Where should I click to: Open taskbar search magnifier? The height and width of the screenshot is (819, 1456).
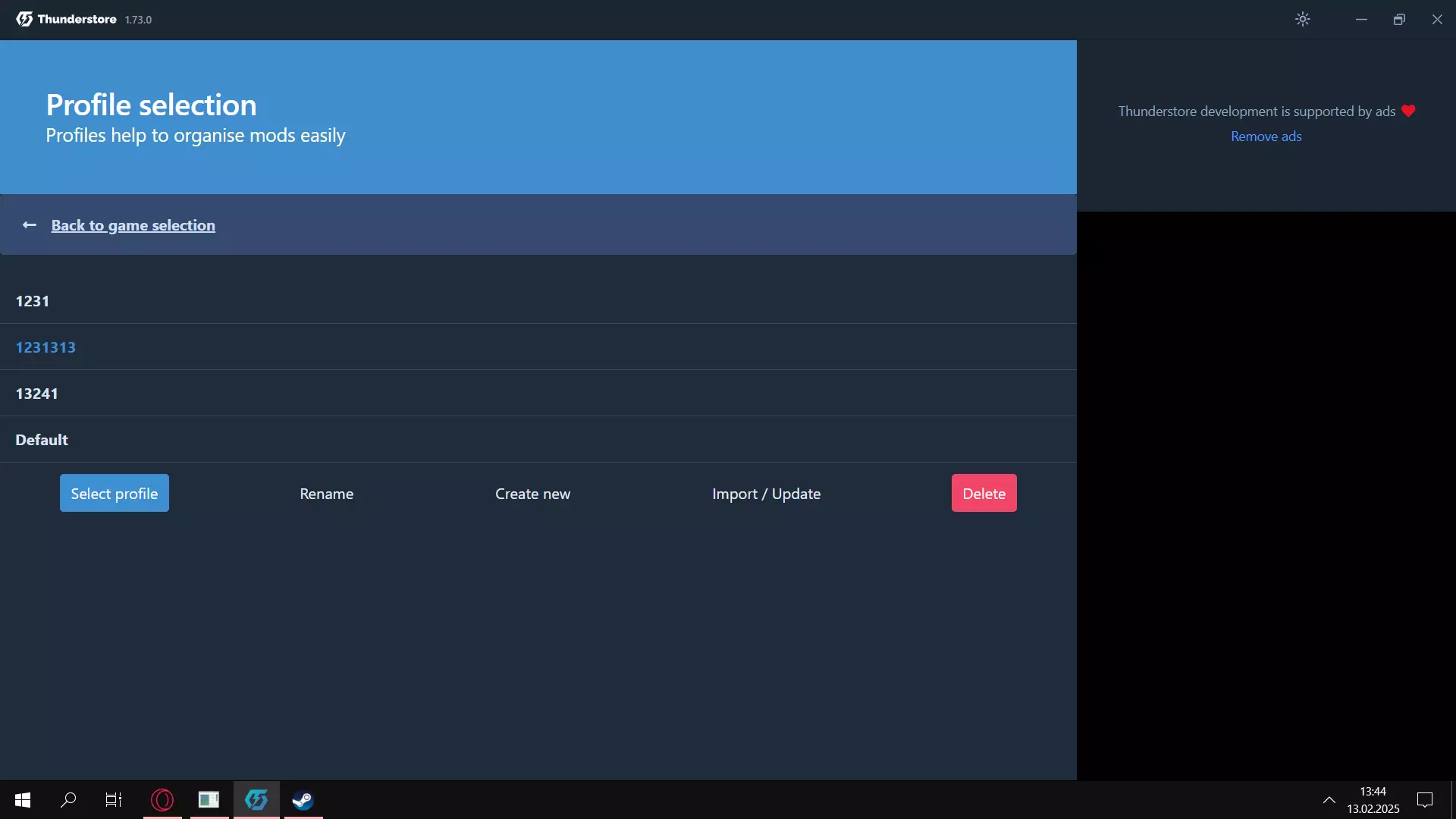(x=68, y=800)
